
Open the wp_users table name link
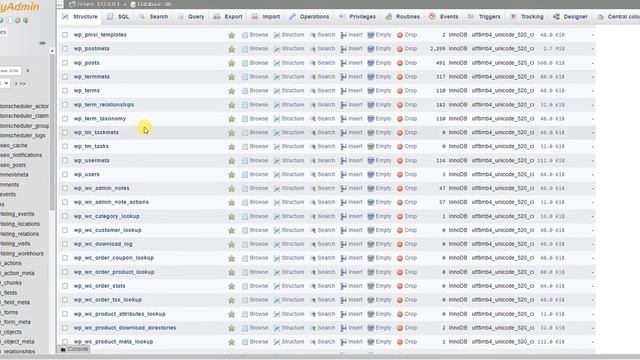tap(87, 174)
